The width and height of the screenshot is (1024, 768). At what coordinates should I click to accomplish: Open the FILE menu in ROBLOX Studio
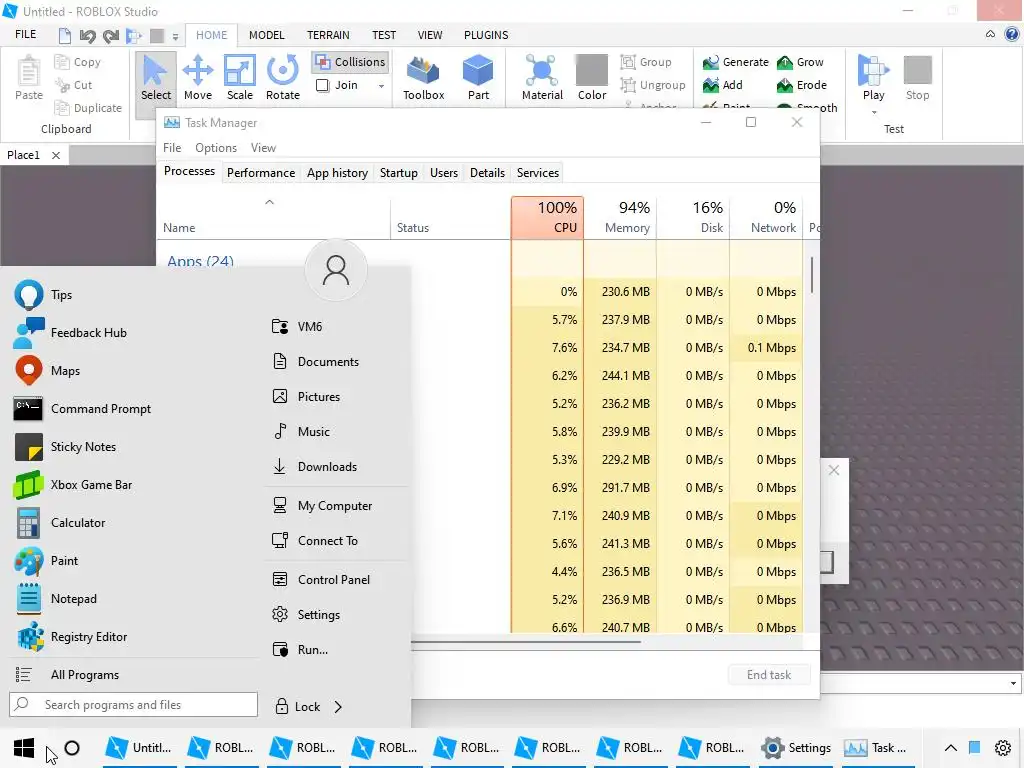[25, 34]
